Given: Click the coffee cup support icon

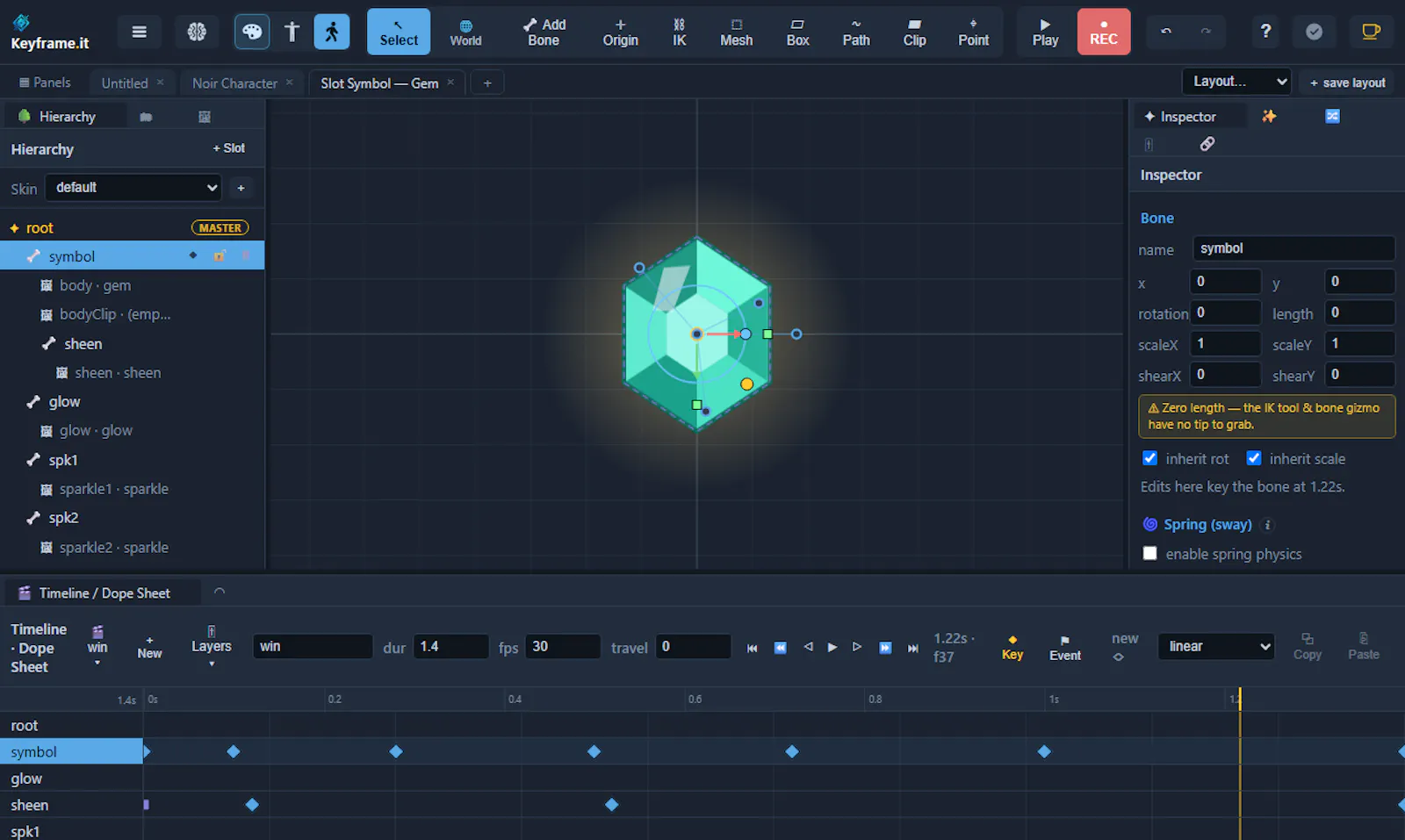Looking at the screenshot, I should click(1370, 32).
